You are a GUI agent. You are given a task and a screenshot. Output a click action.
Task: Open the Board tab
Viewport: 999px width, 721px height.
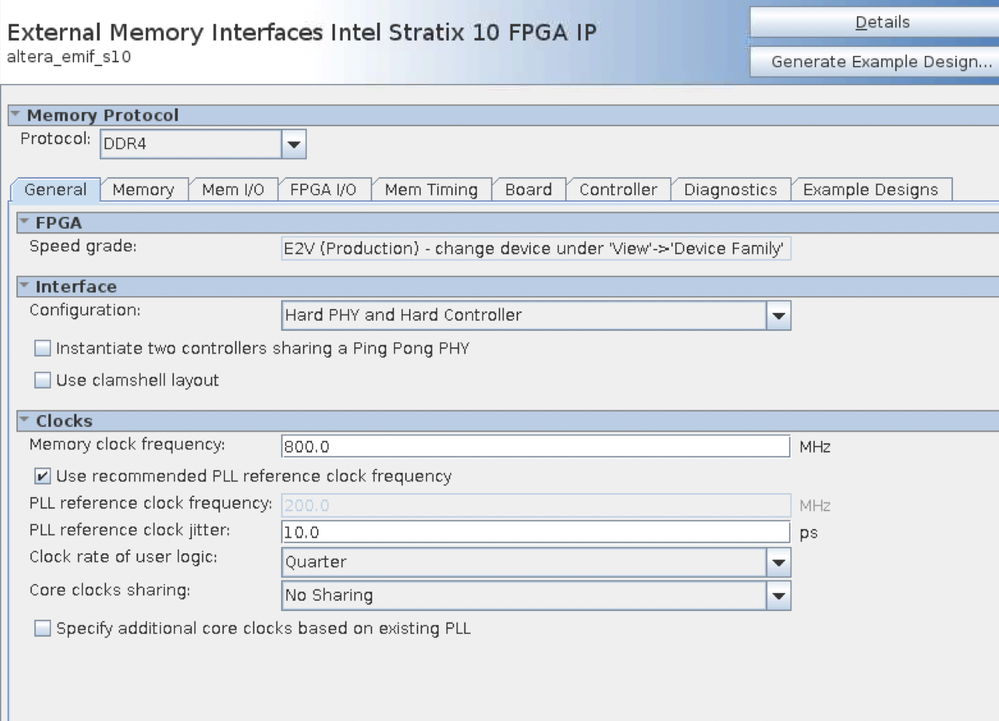528,190
